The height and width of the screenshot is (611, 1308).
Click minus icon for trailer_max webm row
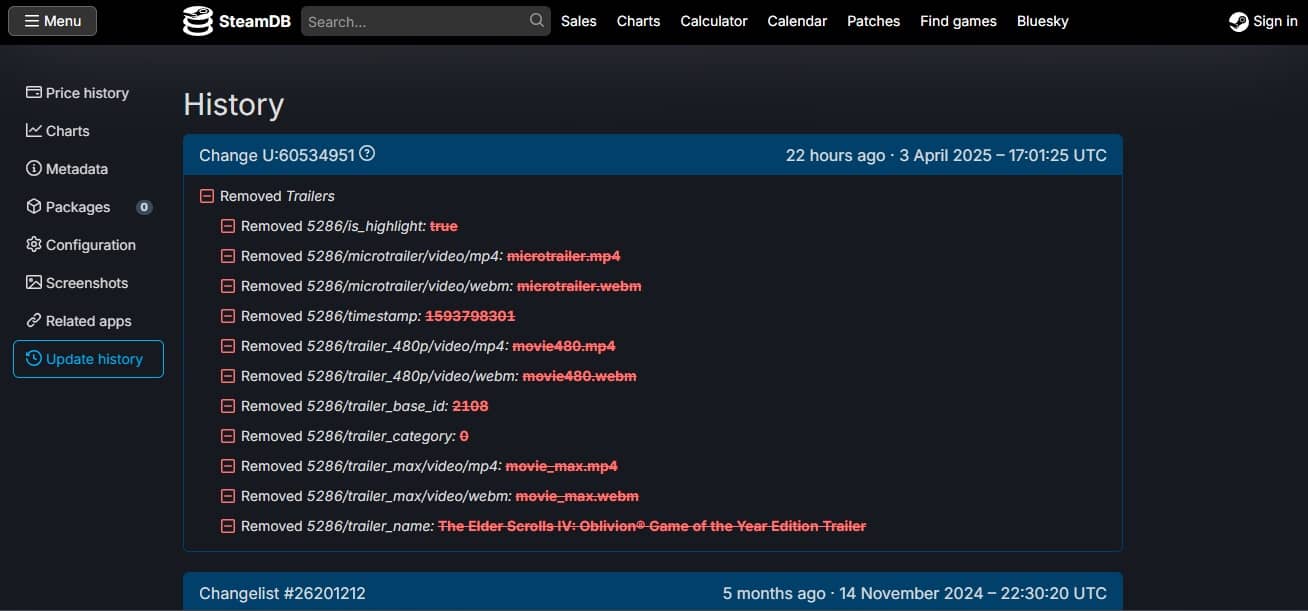click(x=228, y=496)
